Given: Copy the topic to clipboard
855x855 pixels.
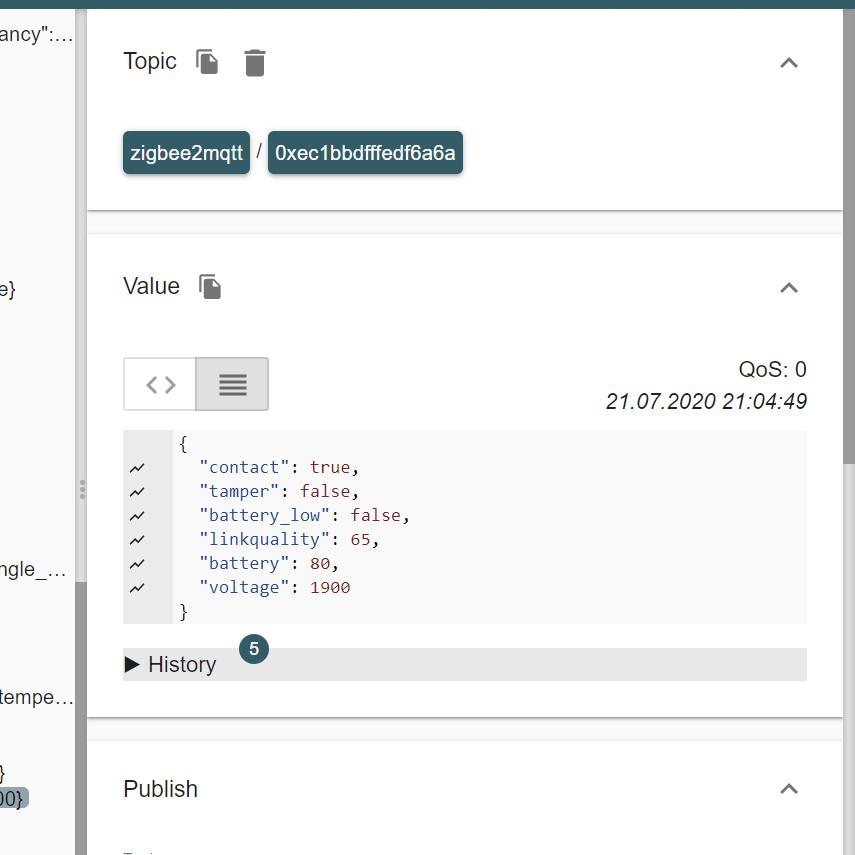Looking at the screenshot, I should [207, 62].
